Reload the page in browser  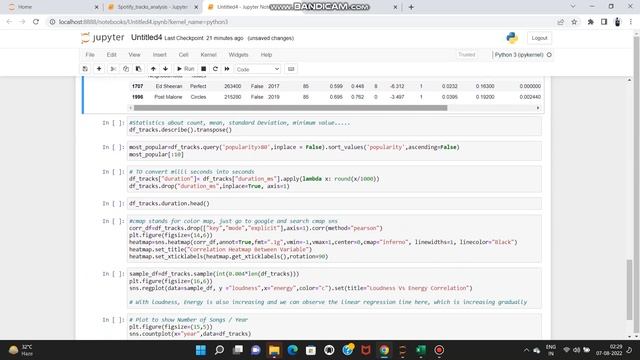pyautogui.click(x=36, y=22)
